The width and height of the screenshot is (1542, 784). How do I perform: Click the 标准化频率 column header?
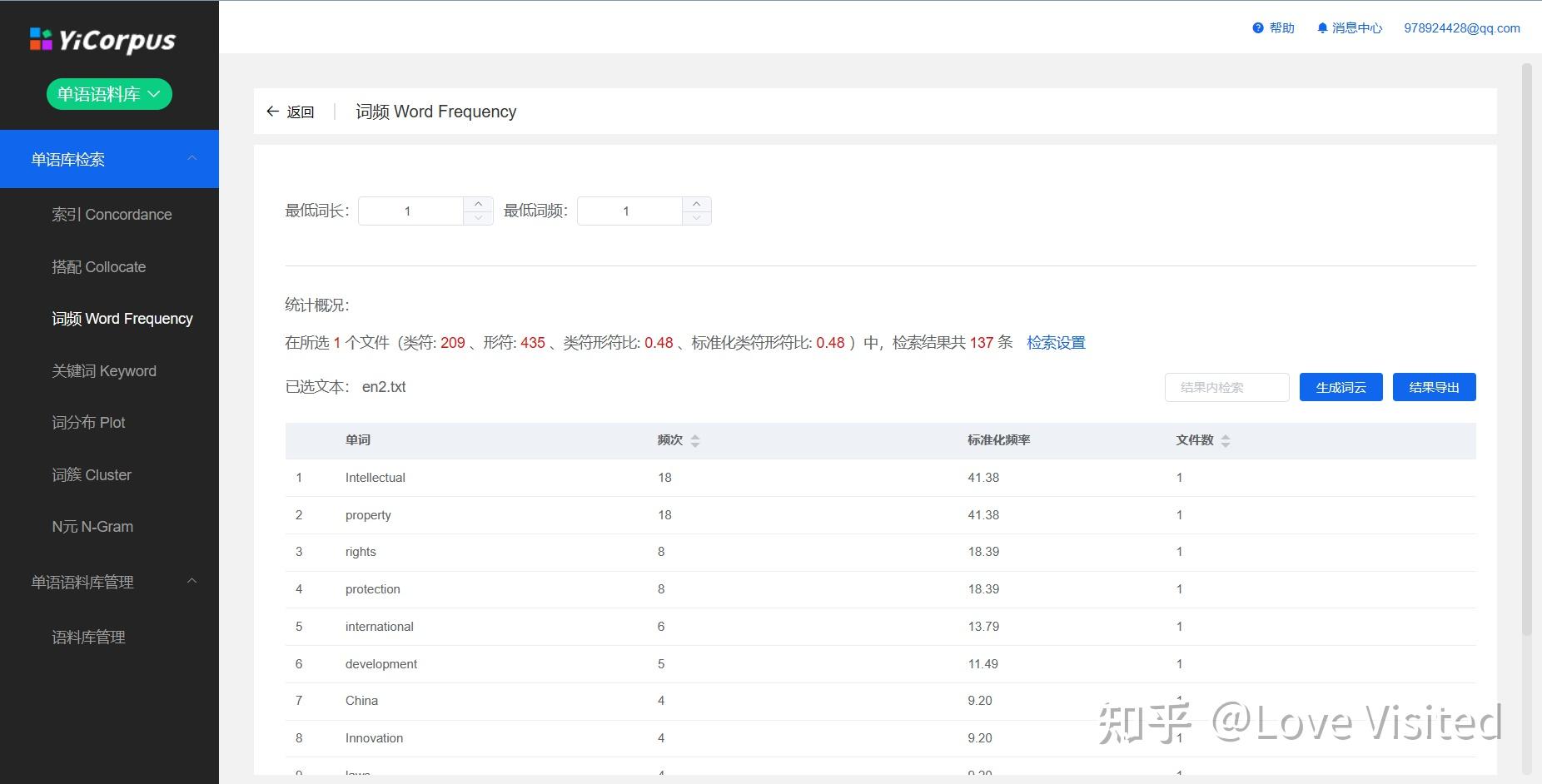click(x=999, y=440)
